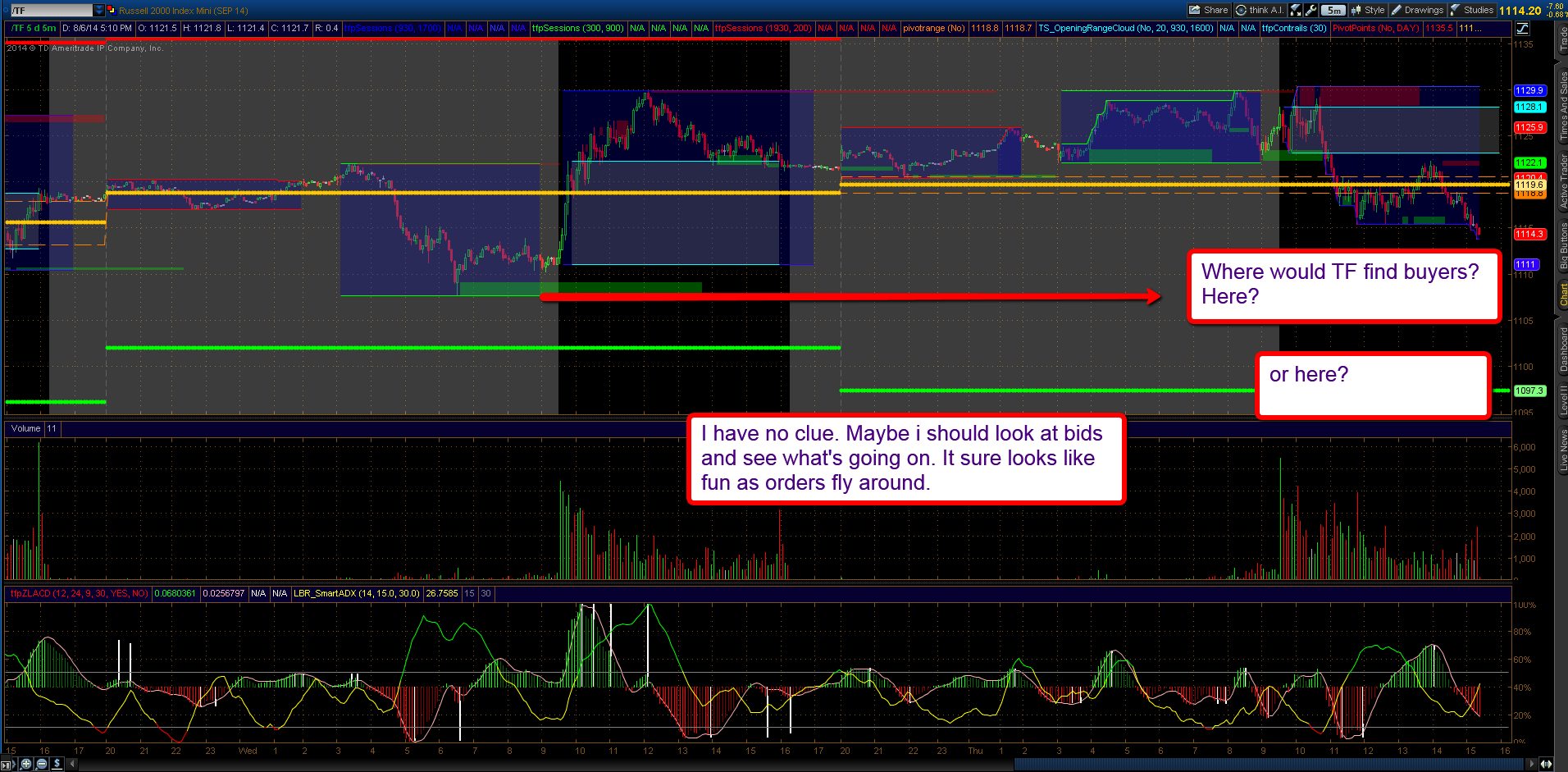
Task: Select the TS_OpeningRangeCloud study label
Action: pyautogui.click(x=1126, y=28)
